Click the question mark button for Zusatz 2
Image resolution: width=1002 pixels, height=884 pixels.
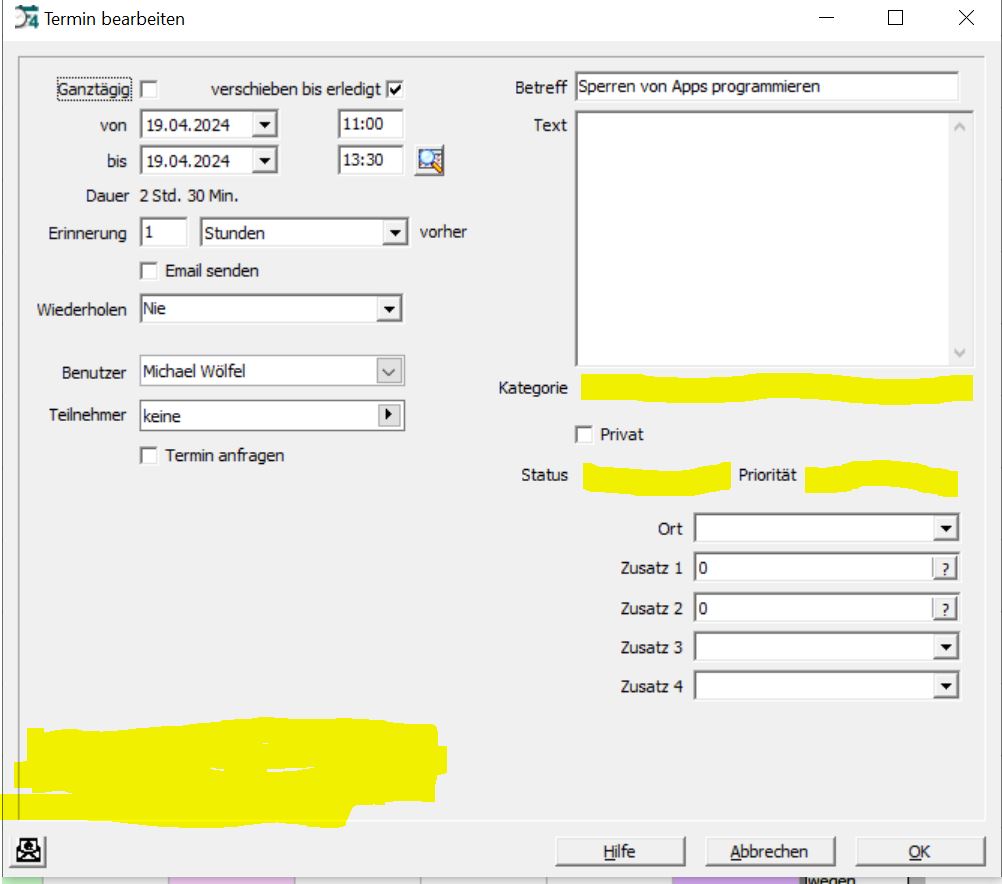[944, 608]
